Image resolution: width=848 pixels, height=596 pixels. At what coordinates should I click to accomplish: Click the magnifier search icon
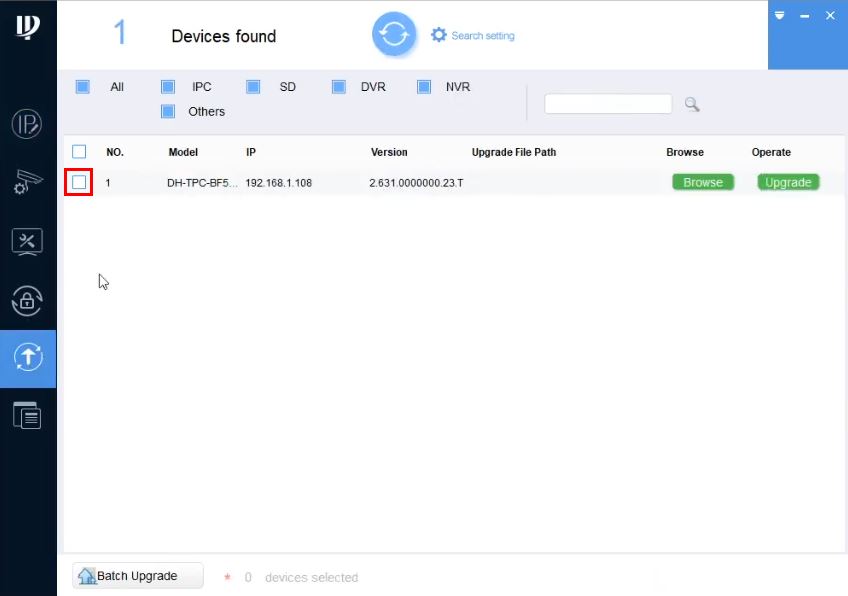[x=692, y=104]
